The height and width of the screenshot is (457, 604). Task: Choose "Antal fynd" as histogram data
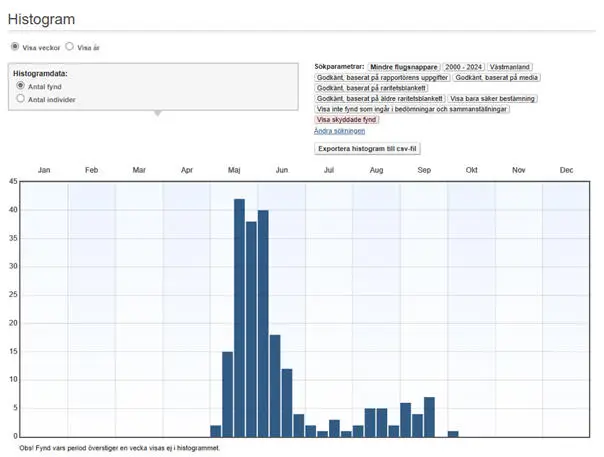pyautogui.click(x=20, y=87)
